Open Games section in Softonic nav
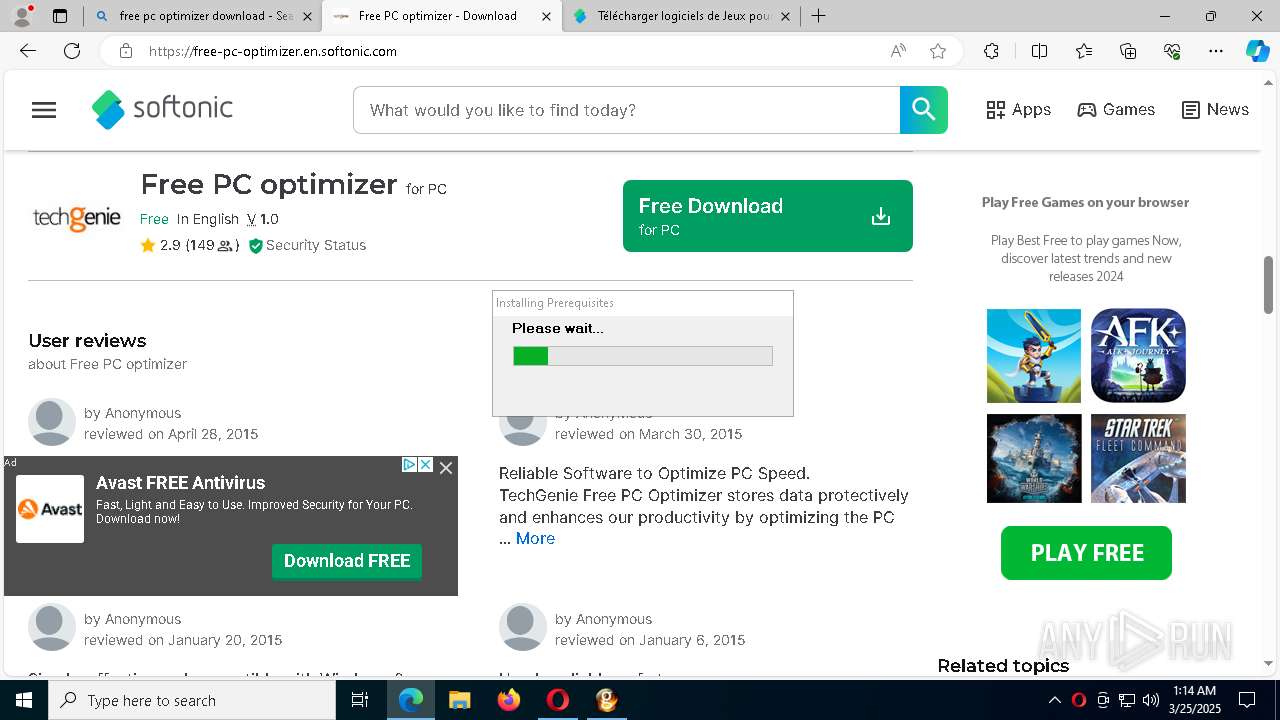1280x720 pixels. tap(1116, 110)
